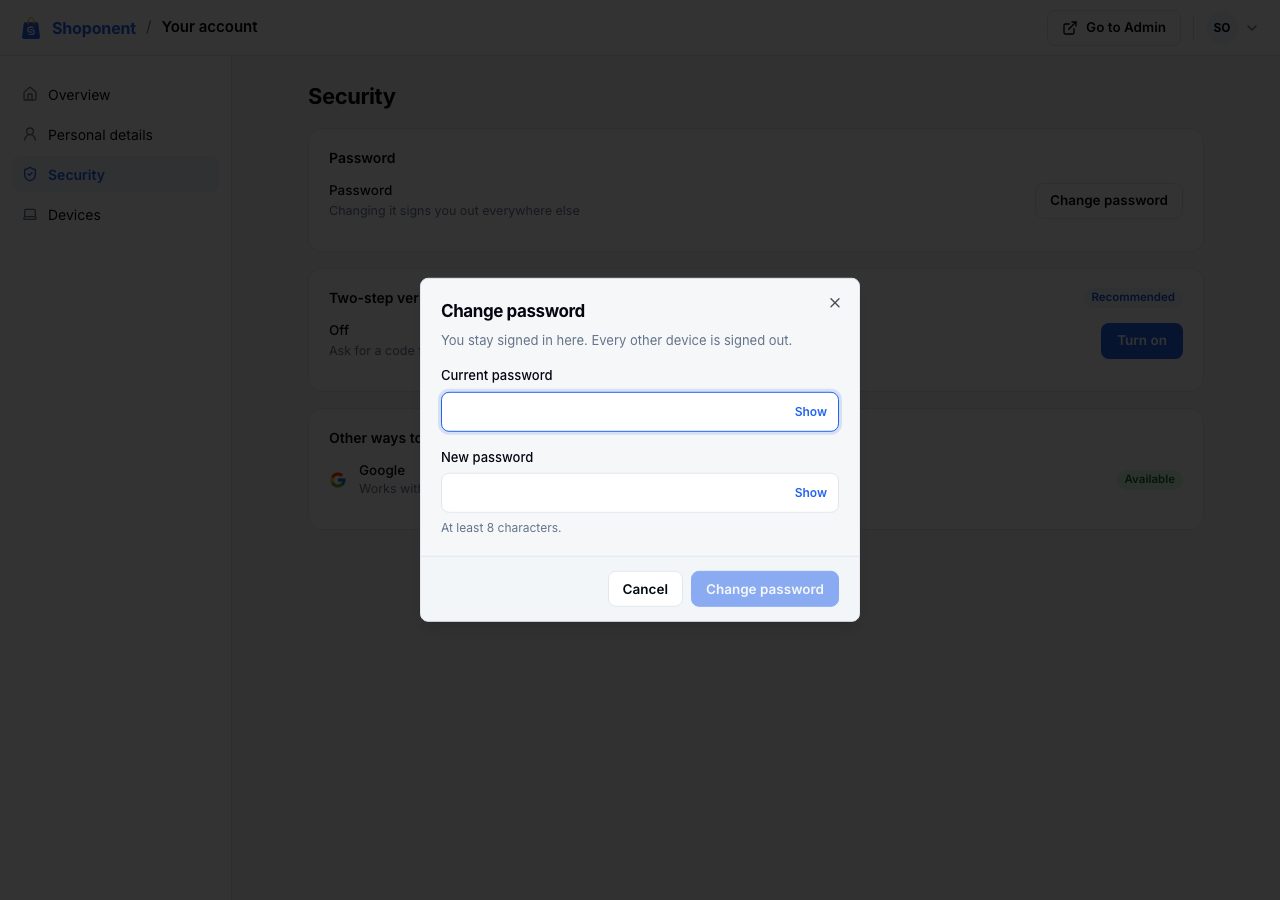Expand the account menu chevron

pos(1252,28)
